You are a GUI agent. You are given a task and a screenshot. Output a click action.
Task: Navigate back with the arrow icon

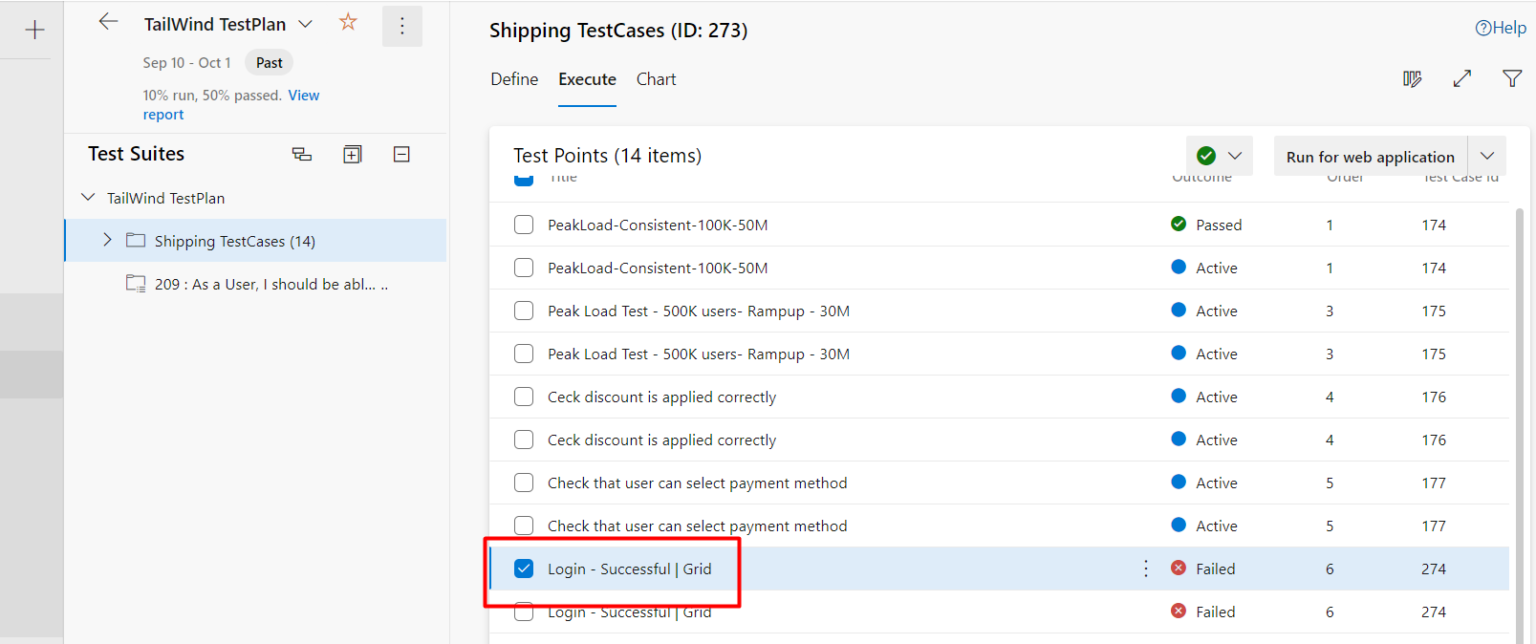(108, 20)
